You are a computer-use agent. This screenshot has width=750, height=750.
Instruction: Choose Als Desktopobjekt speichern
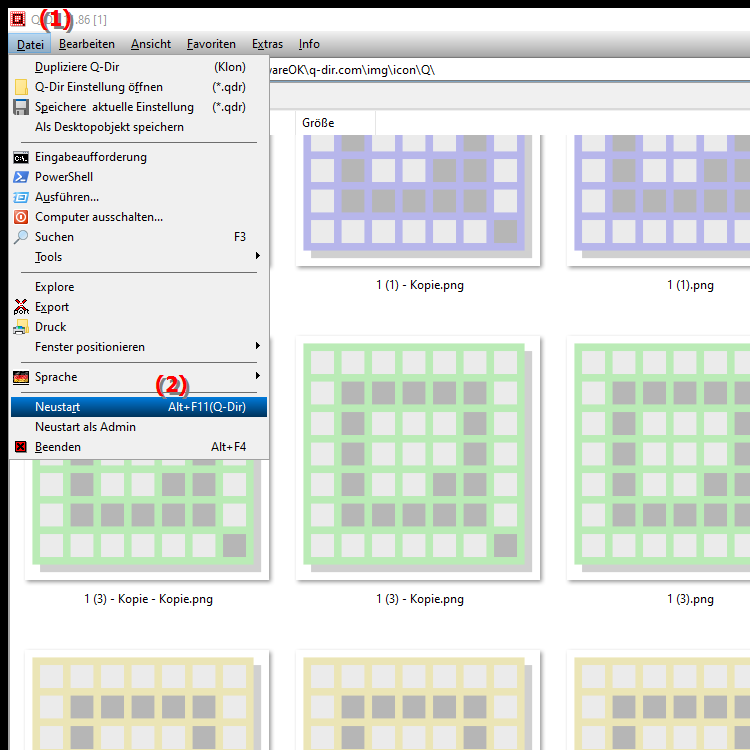[x=139, y=127]
